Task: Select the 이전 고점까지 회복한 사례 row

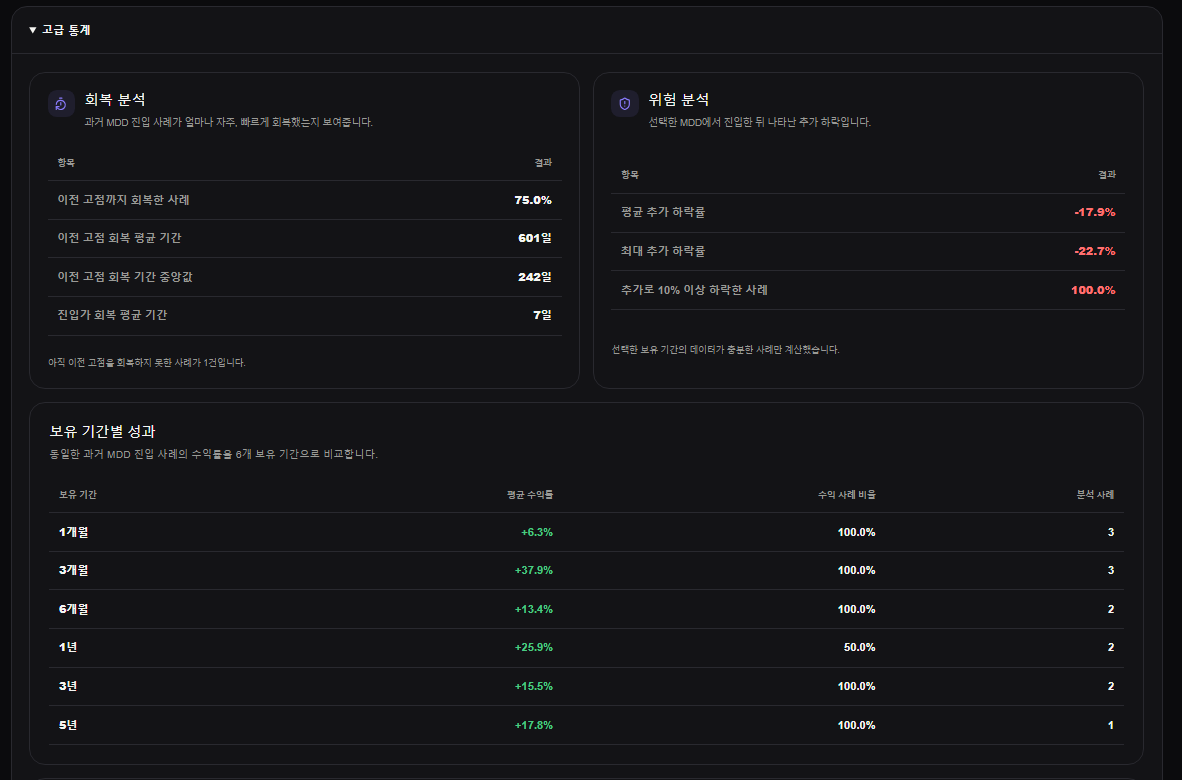Action: coord(305,200)
